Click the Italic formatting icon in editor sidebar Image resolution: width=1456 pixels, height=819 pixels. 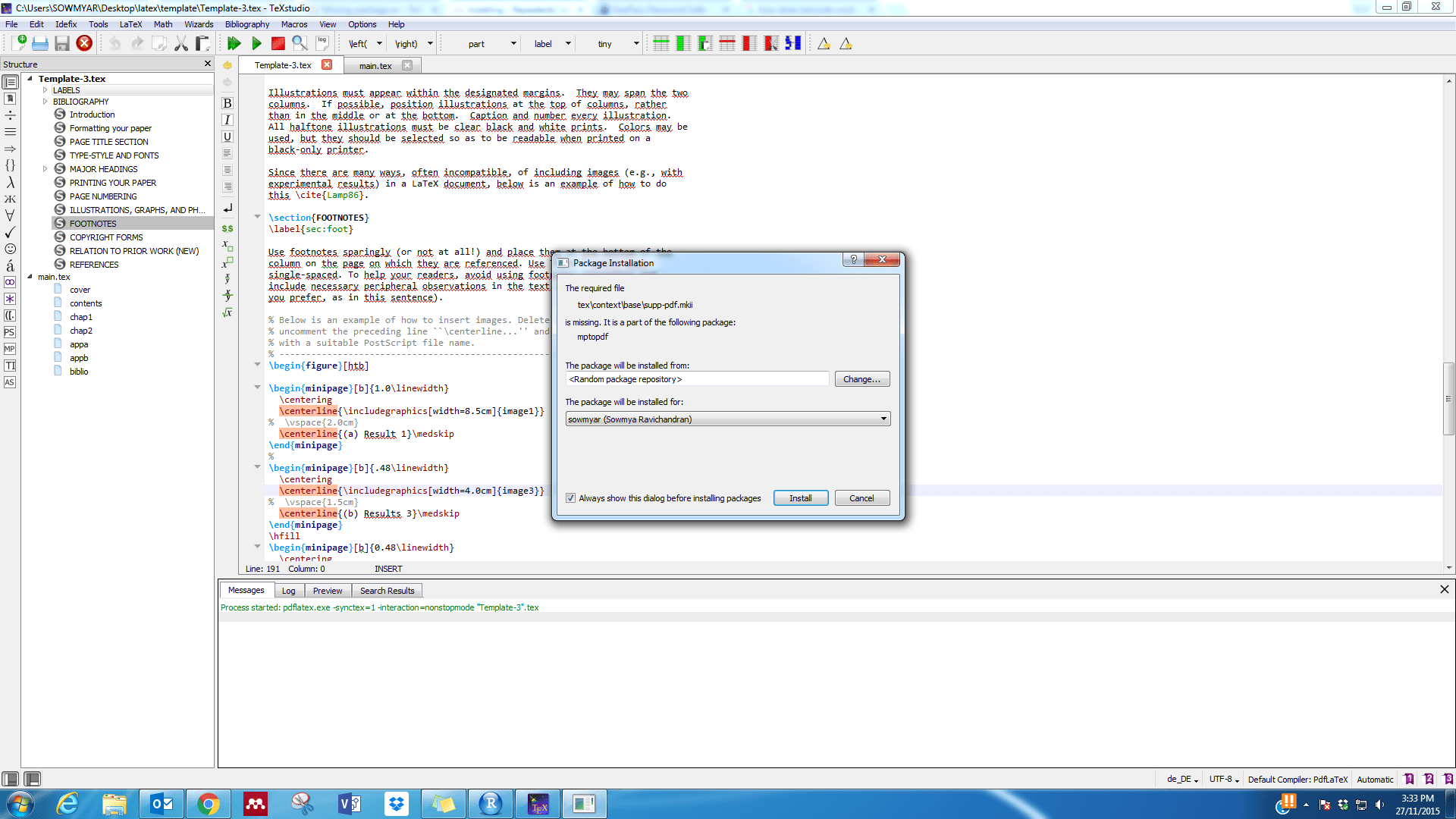227,120
